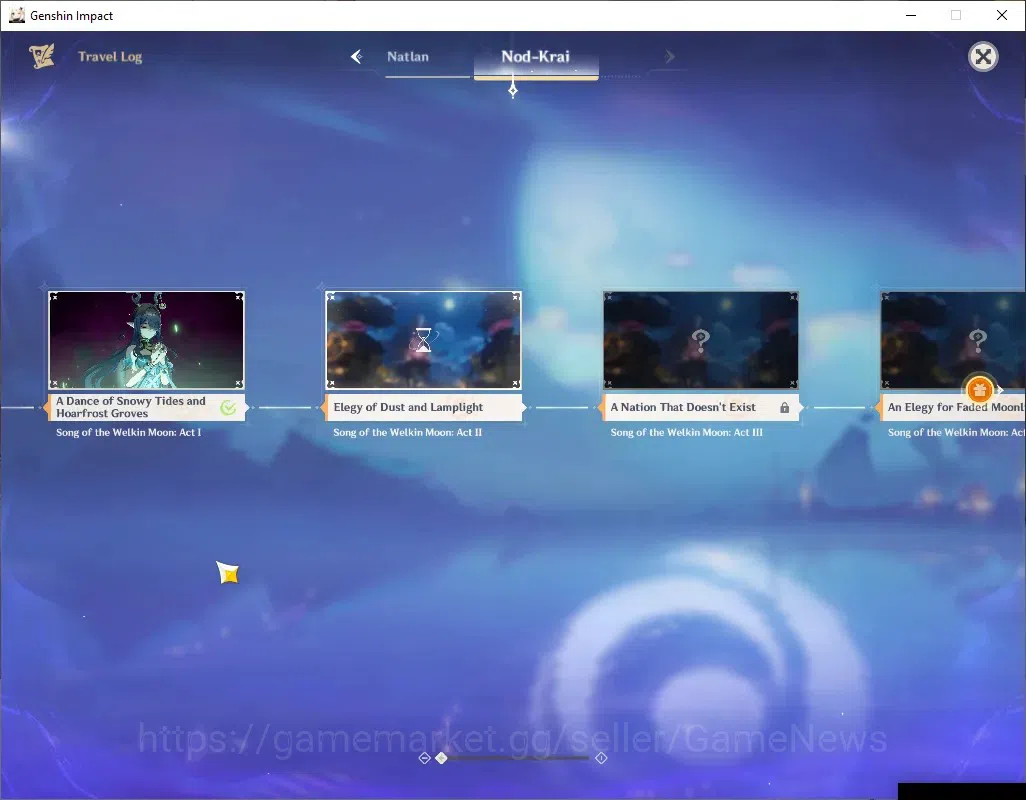Viewport: 1026px width, 800px height.
Task: Open the Elegy of Dust and Lamplight thumbnail
Action: coord(423,340)
